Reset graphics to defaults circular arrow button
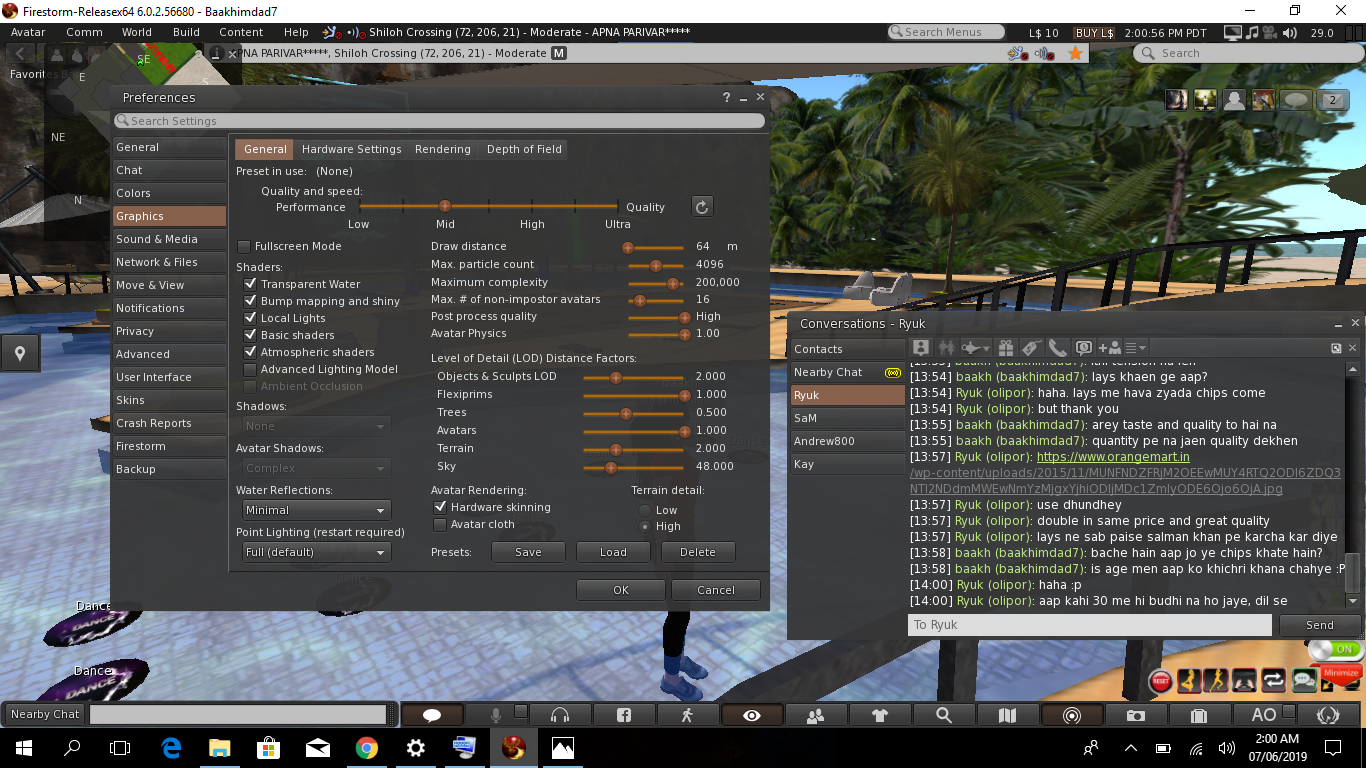The width and height of the screenshot is (1366, 768). click(702, 206)
